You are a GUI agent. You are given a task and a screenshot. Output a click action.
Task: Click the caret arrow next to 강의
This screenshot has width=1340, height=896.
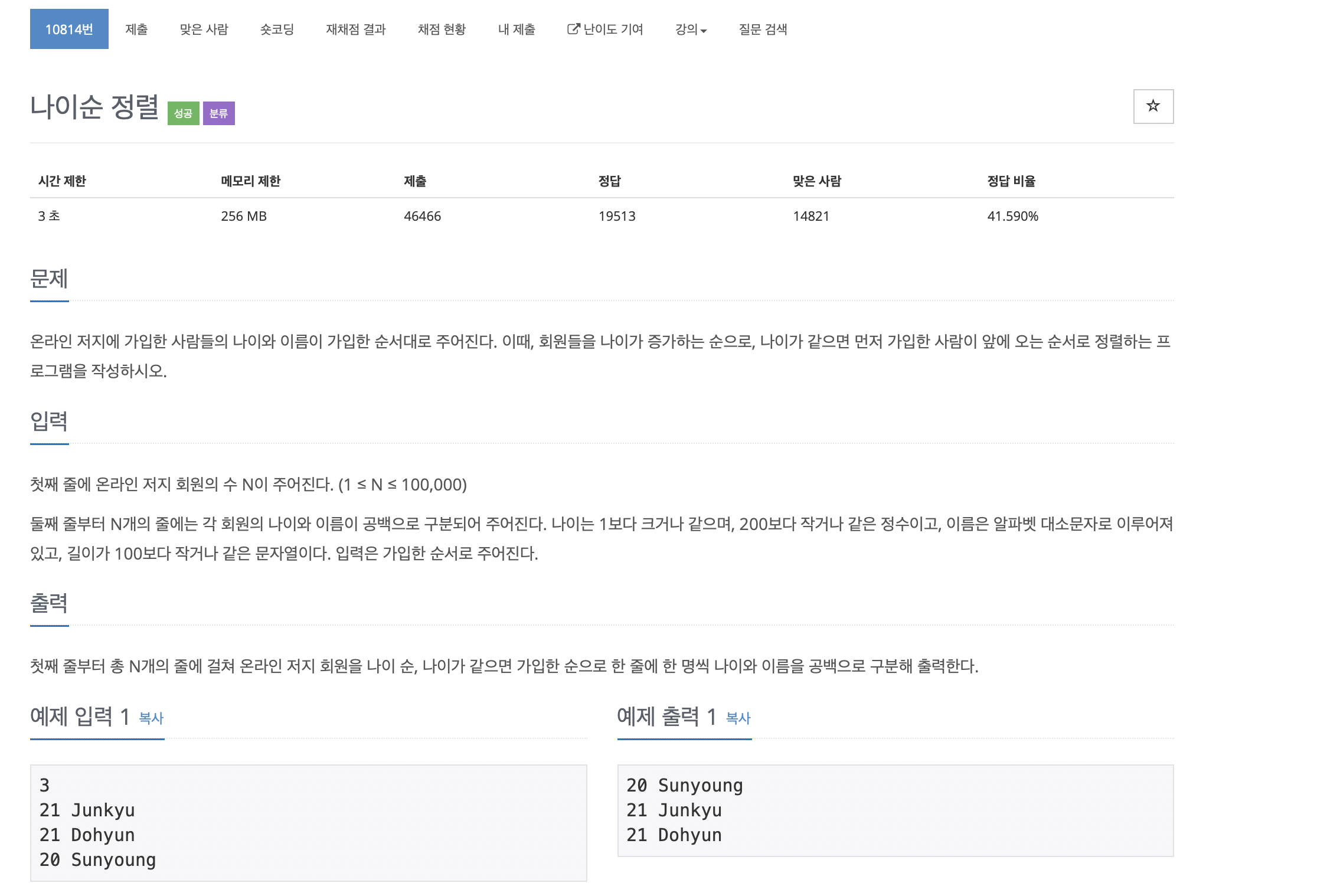tap(704, 31)
